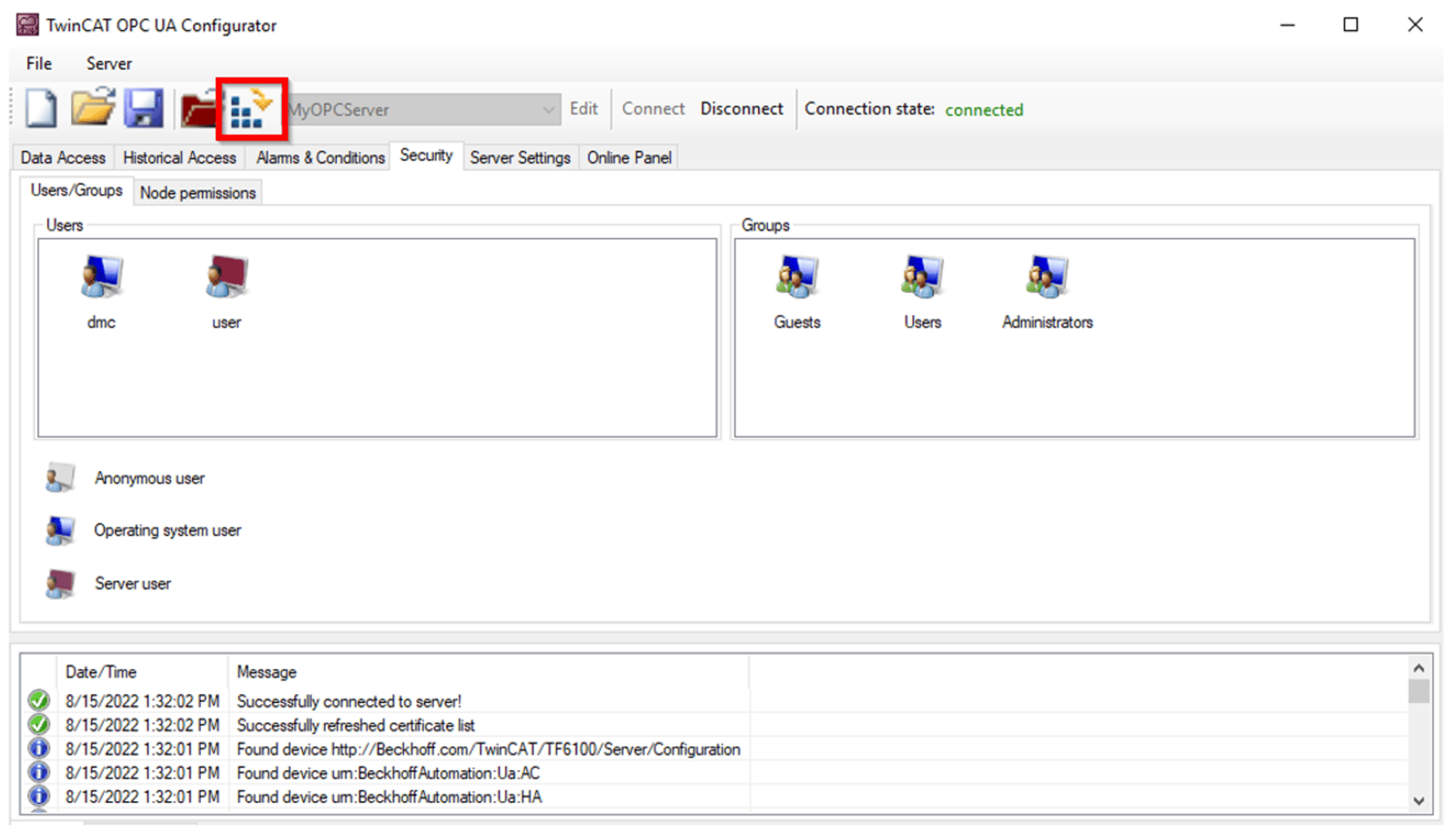Activate configuration with blue squares icon
This screenshot has height=834, width=1456.
coord(251,109)
